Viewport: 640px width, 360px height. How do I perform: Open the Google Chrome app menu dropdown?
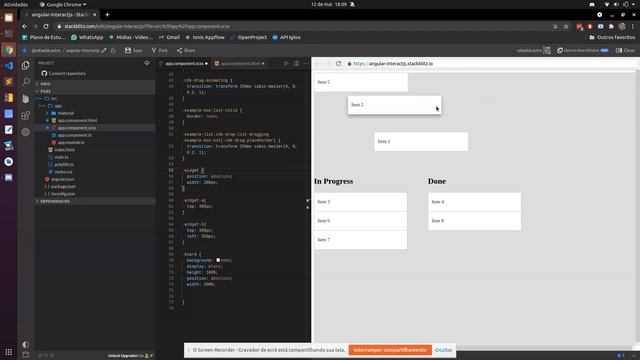(63, 4)
